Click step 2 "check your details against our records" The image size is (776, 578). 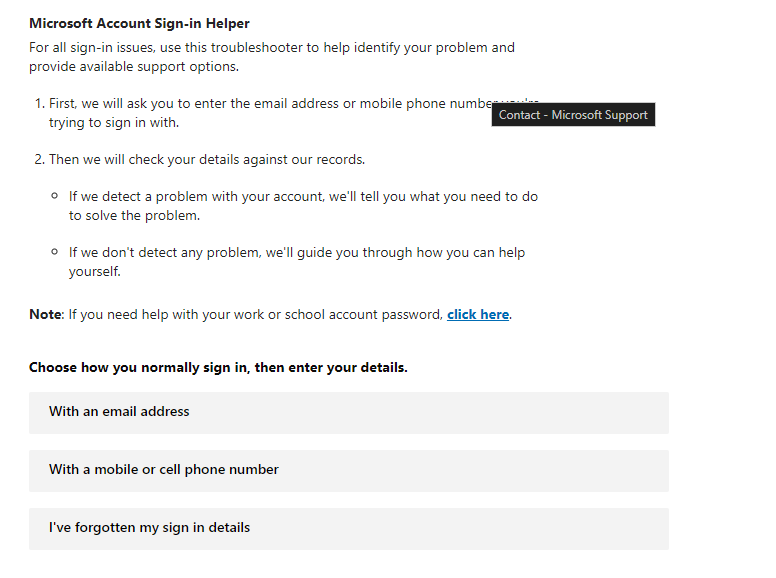pyautogui.click(x=207, y=160)
